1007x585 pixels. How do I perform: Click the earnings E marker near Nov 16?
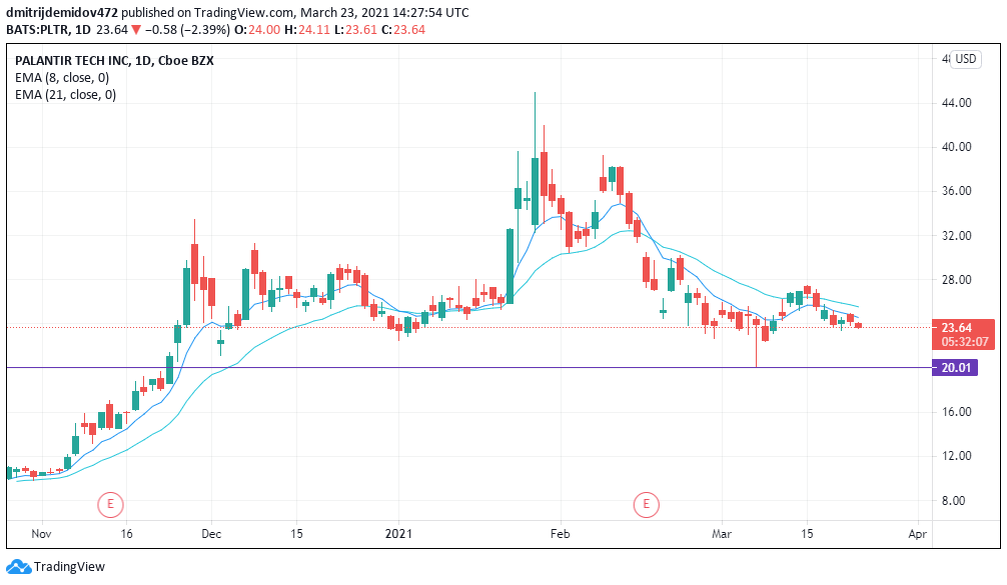click(x=110, y=504)
